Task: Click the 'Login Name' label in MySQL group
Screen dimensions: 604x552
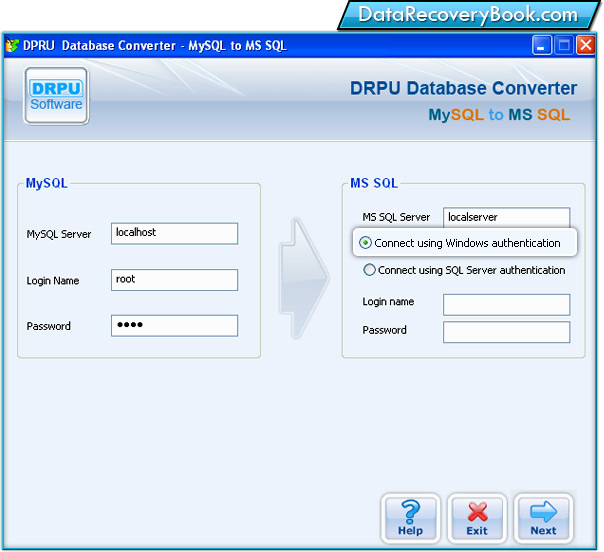Action: pyautogui.click(x=53, y=281)
